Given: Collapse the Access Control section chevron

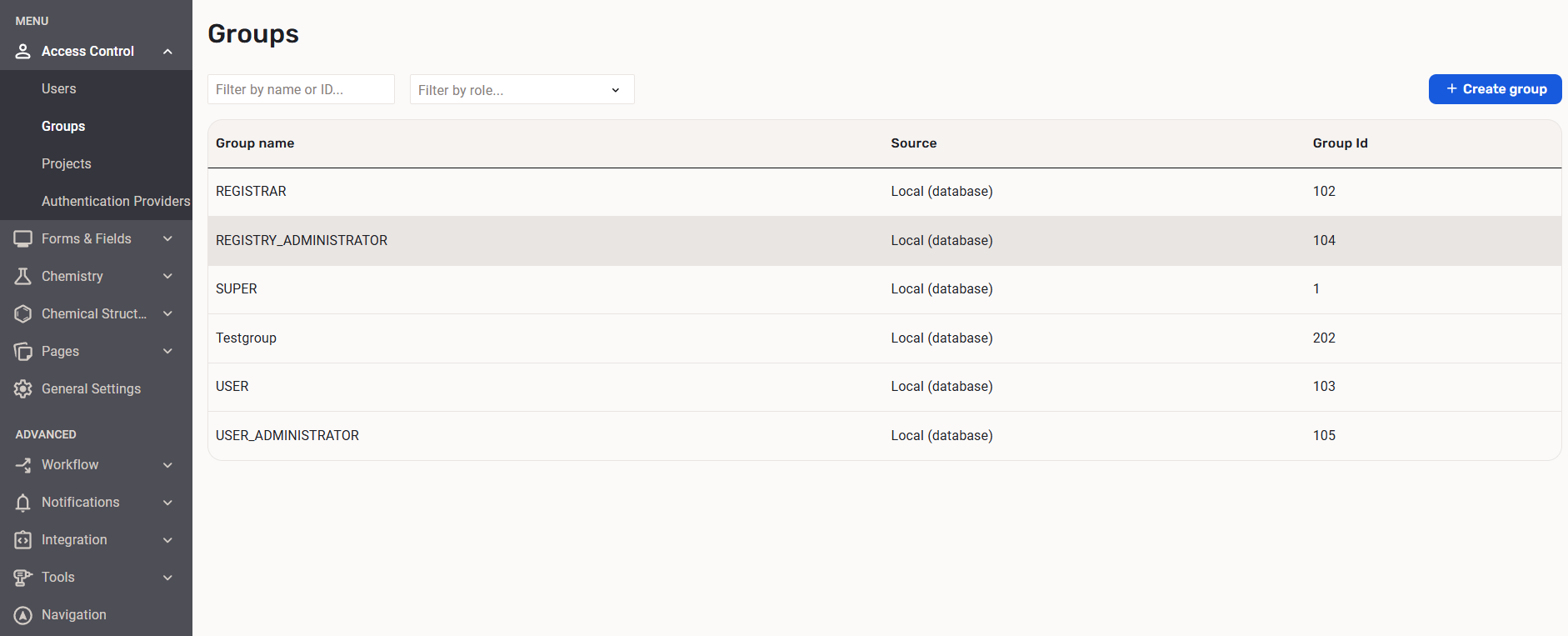Looking at the screenshot, I should coord(167,52).
